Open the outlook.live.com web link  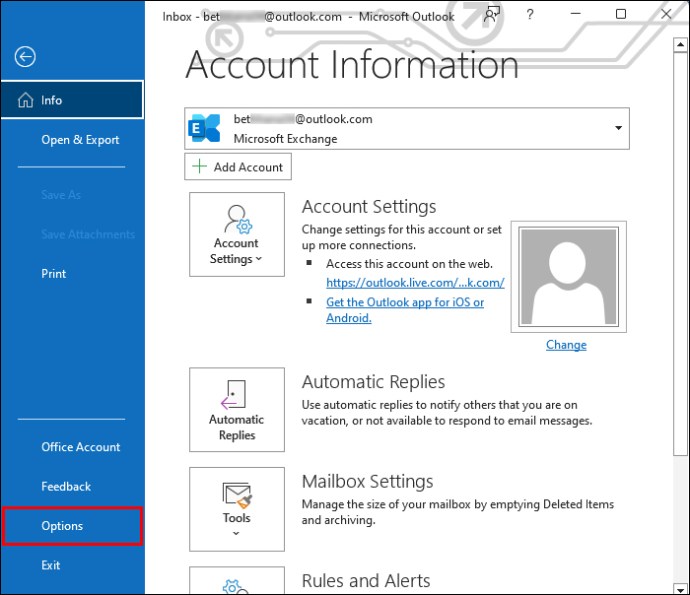[415, 283]
